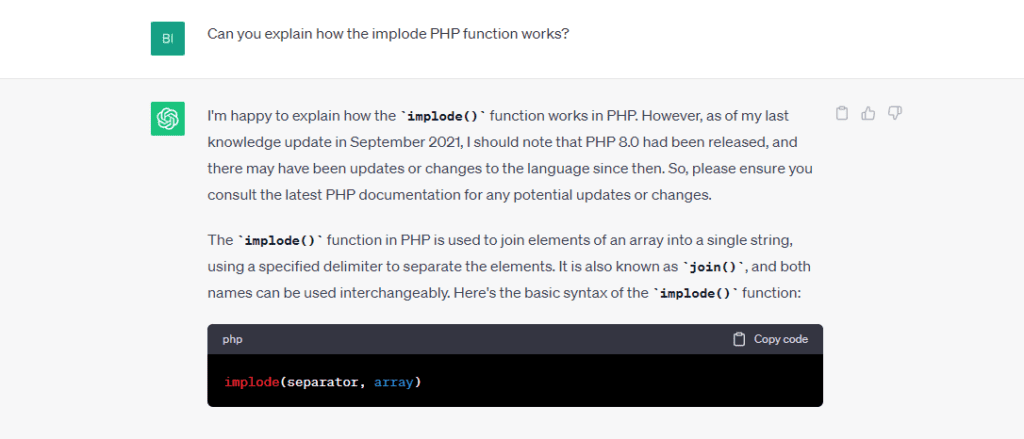Click the user question about implode

pyautogui.click(x=388, y=33)
